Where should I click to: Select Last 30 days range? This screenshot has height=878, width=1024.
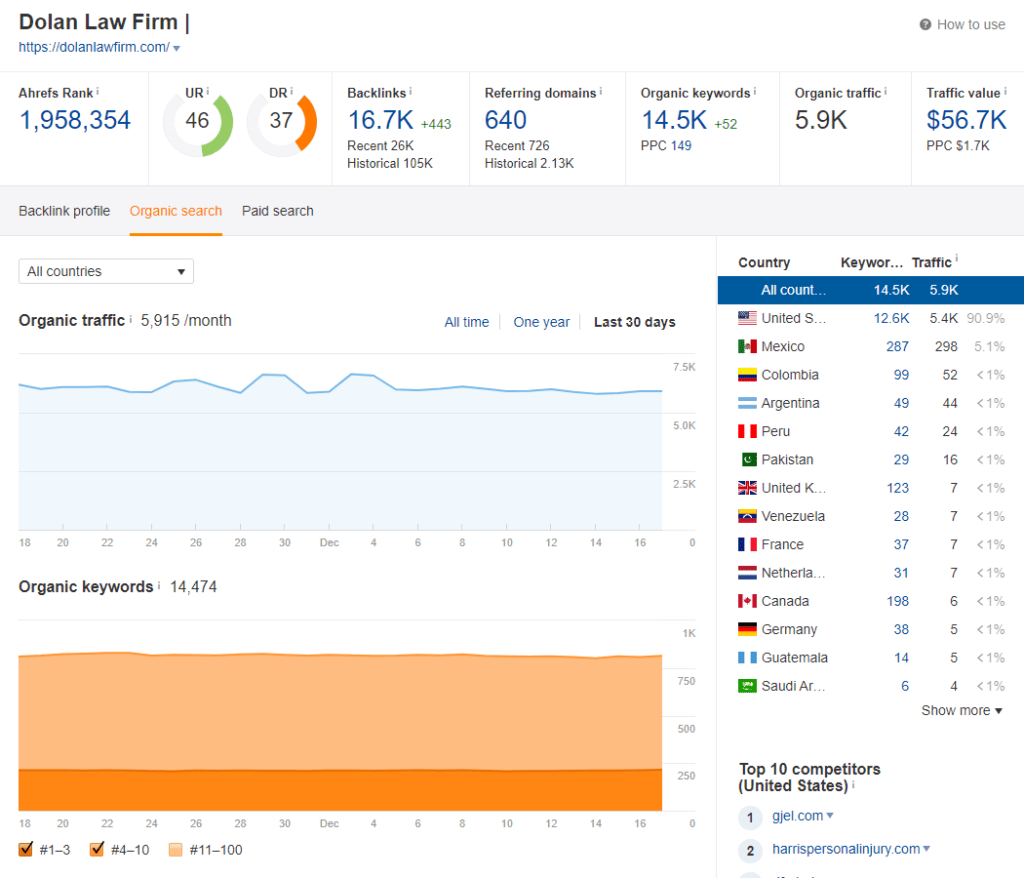click(634, 322)
